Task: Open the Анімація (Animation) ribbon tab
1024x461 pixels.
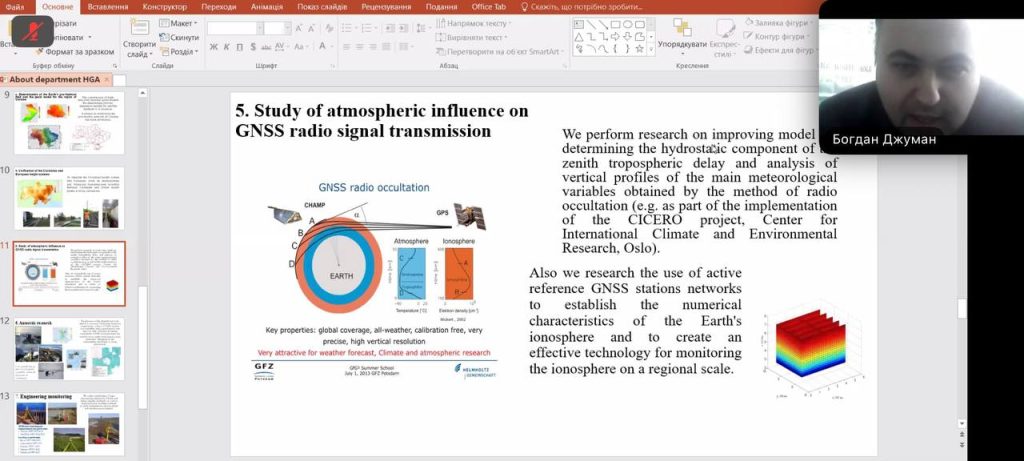Action: [x=266, y=6]
